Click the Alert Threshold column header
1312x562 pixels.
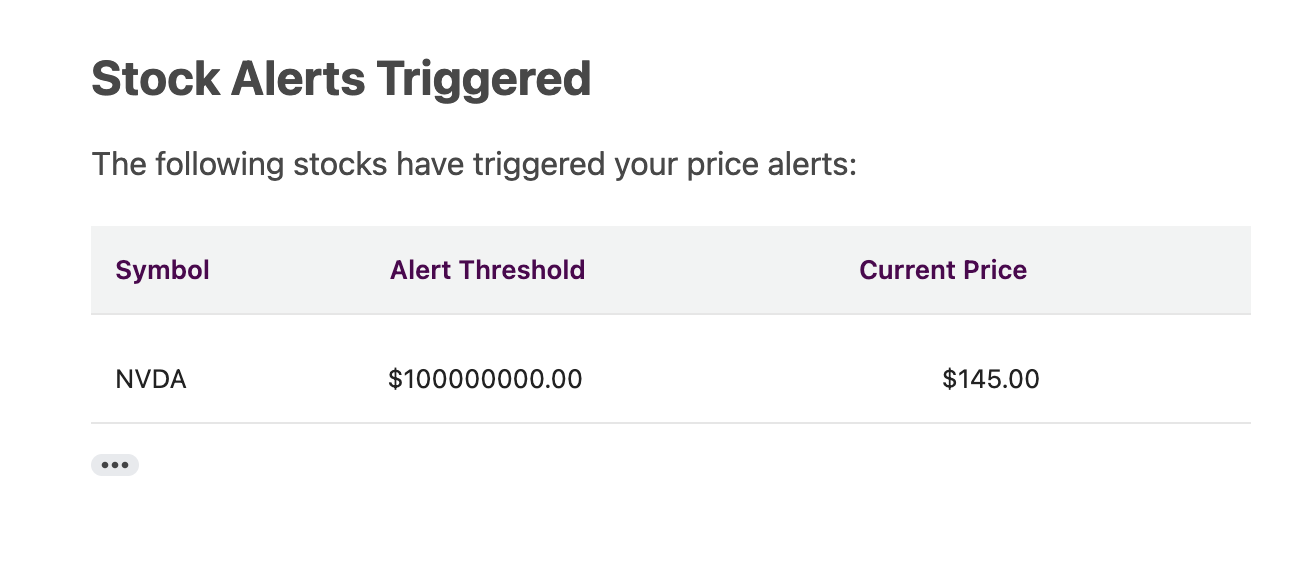pos(487,270)
